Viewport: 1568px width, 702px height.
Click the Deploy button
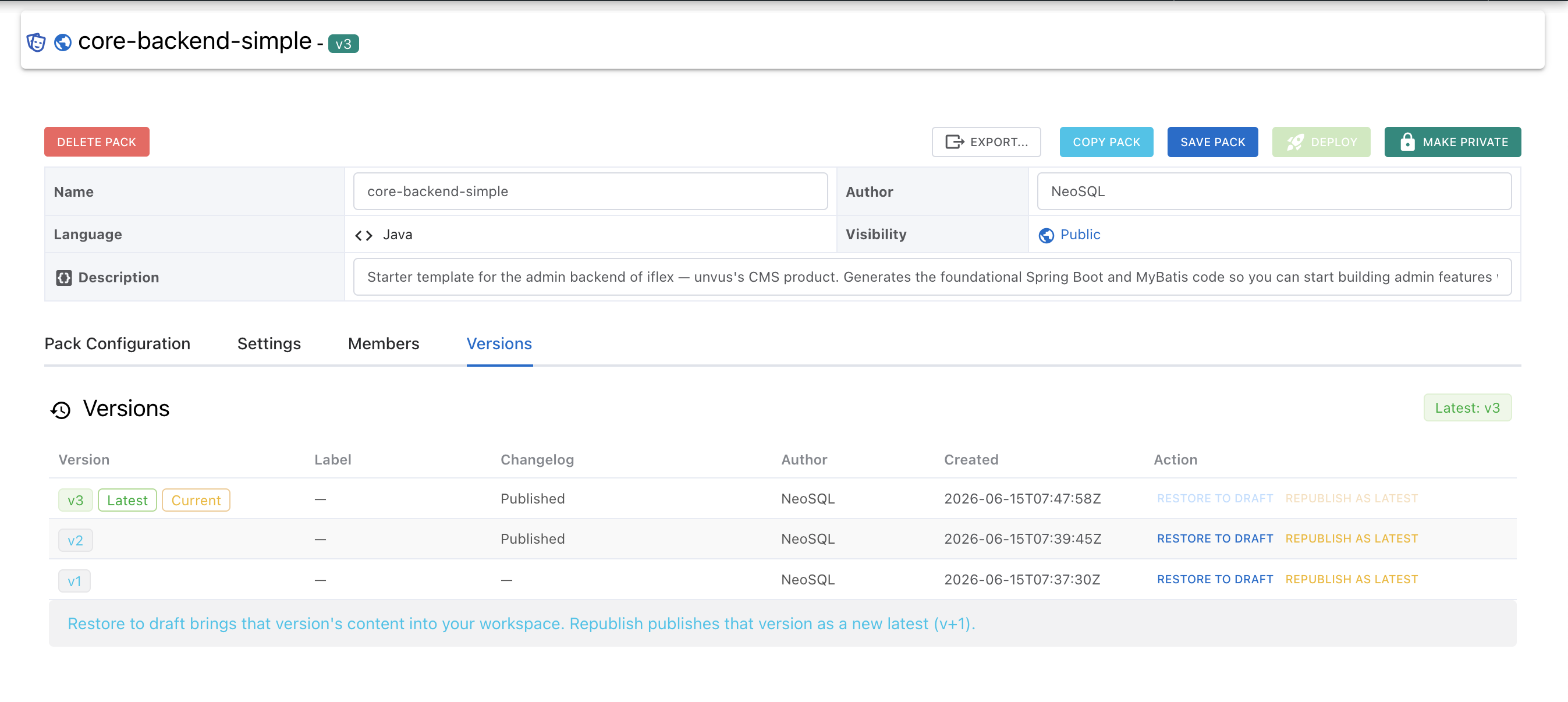(x=1321, y=142)
